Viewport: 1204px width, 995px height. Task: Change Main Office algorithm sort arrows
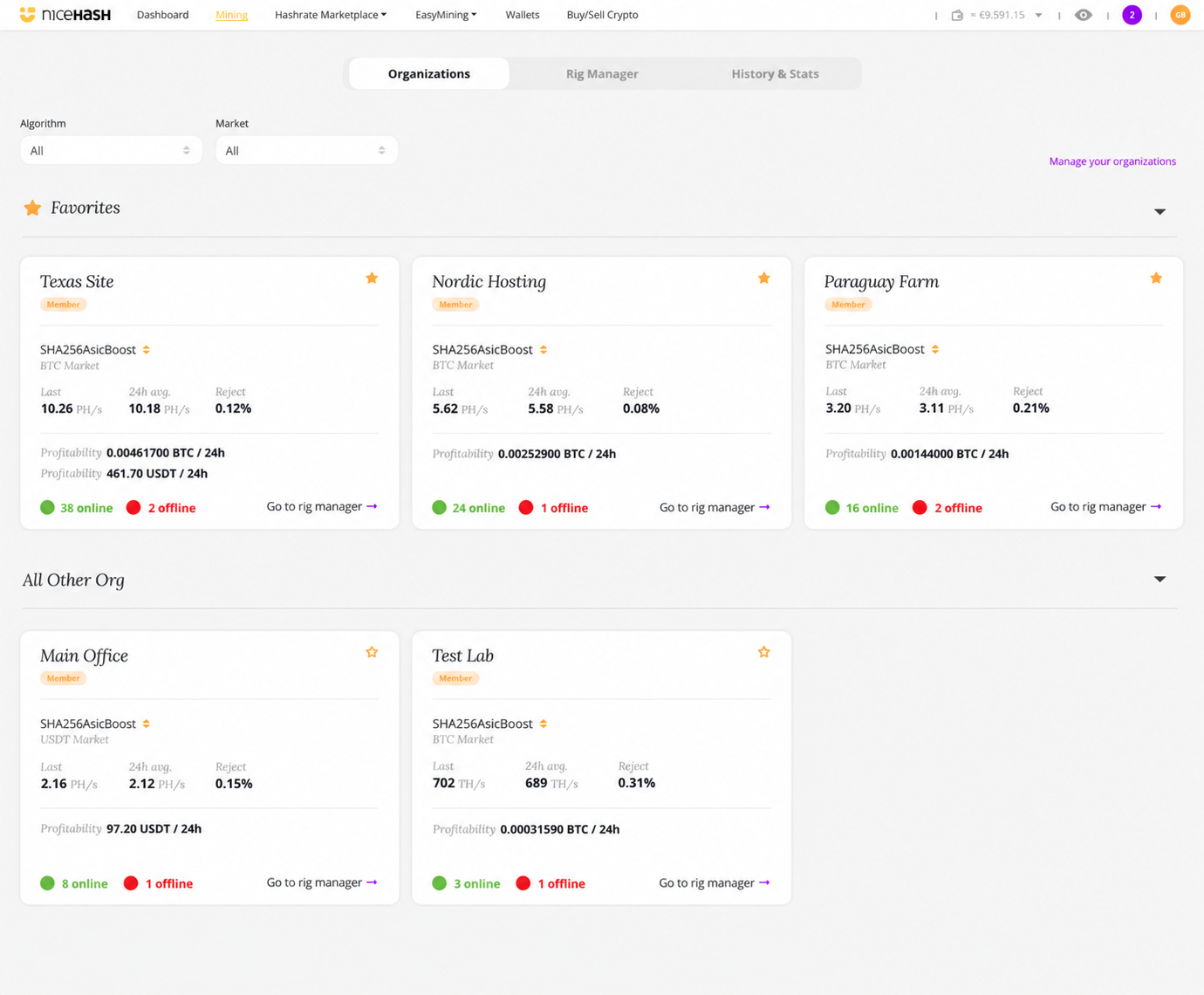tap(147, 724)
